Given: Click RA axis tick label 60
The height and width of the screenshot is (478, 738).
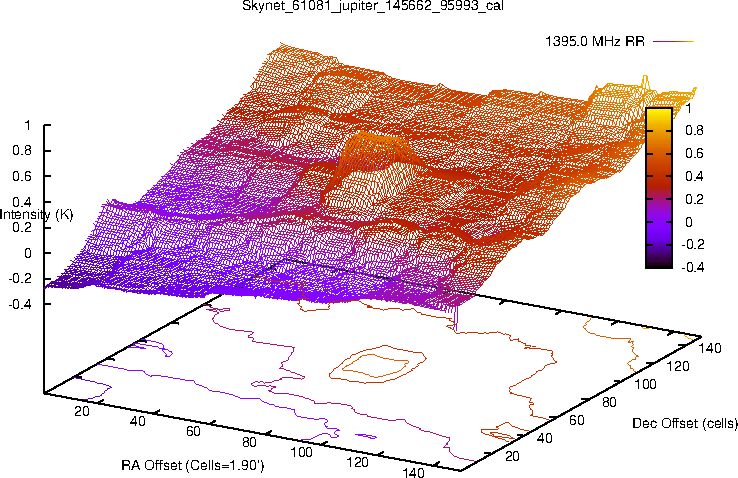Looking at the screenshot, I should 193,431.
